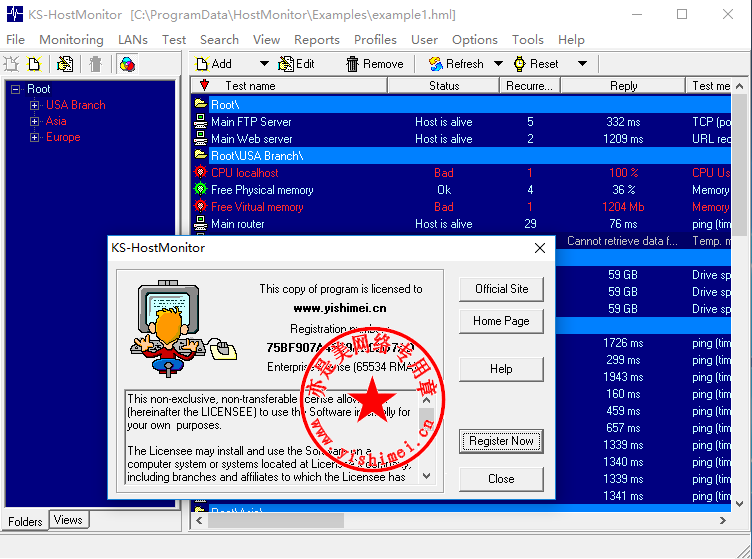
Task: Click the Edit test toolbar button
Action: [x=296, y=64]
